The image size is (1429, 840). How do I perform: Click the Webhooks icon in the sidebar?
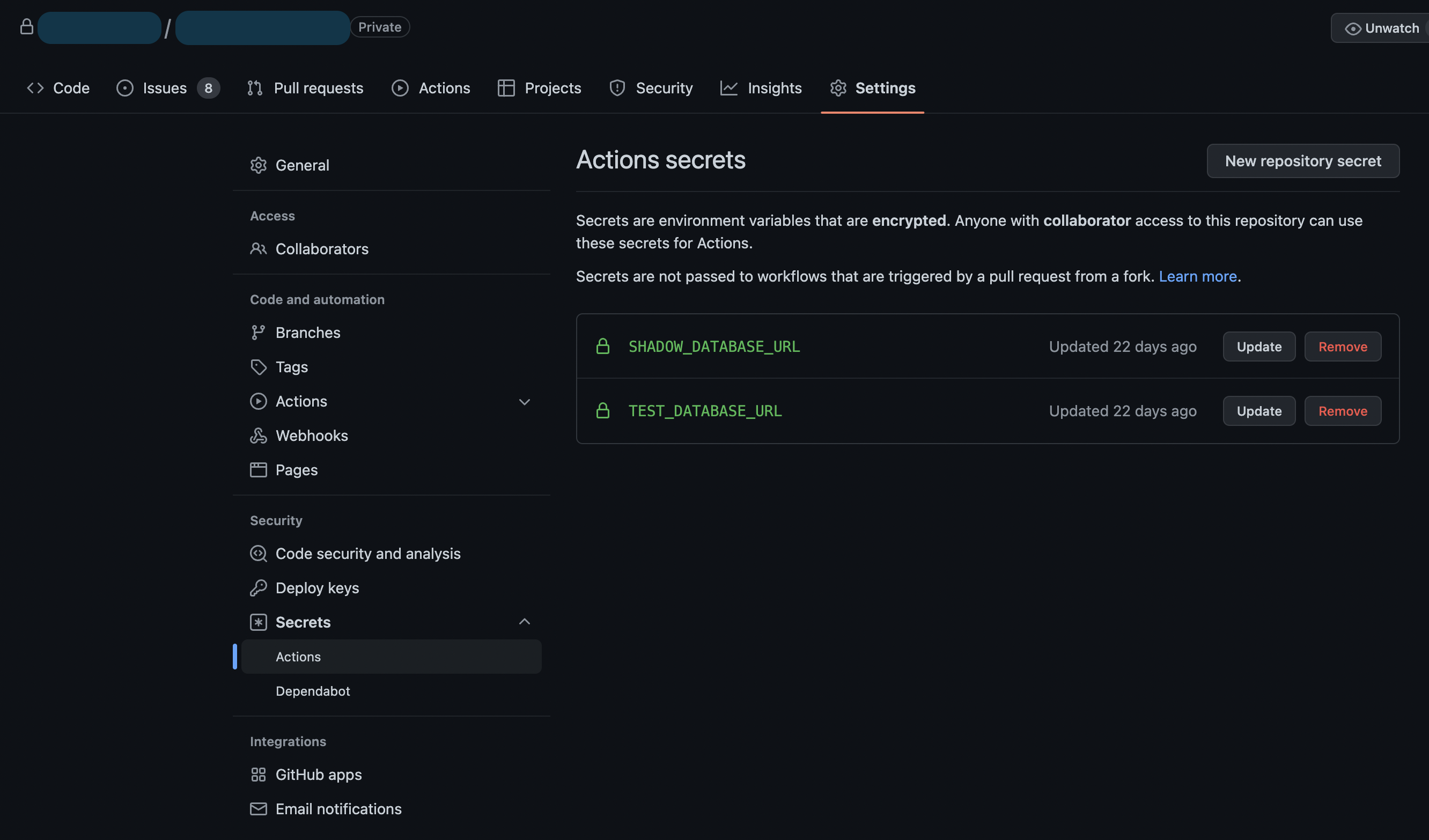258,436
